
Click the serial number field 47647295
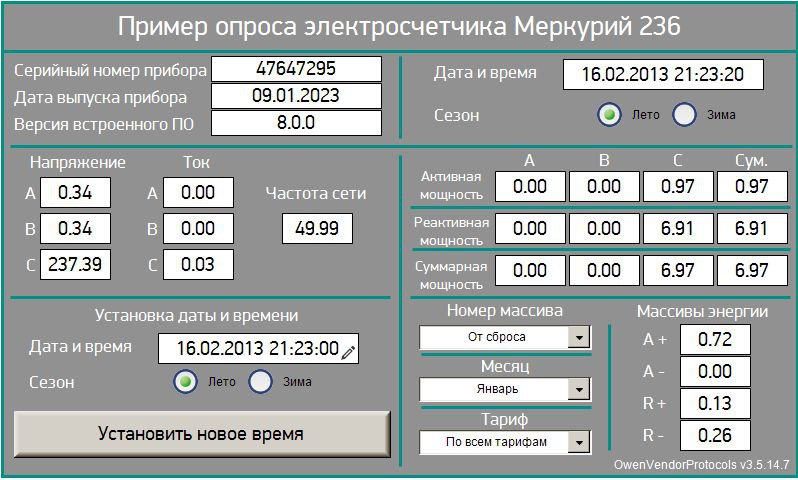(x=296, y=69)
